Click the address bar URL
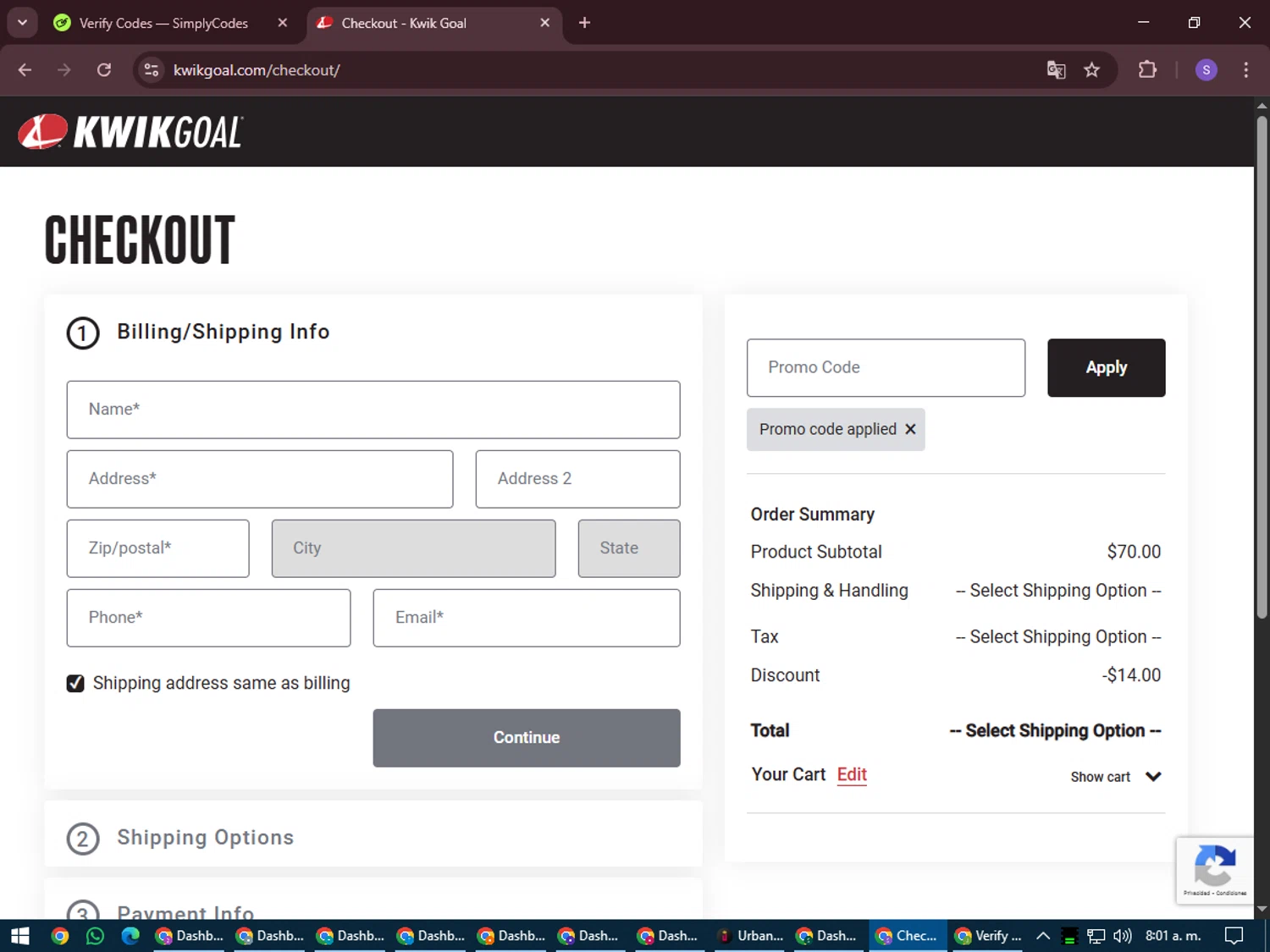The image size is (1270, 952). (x=257, y=70)
